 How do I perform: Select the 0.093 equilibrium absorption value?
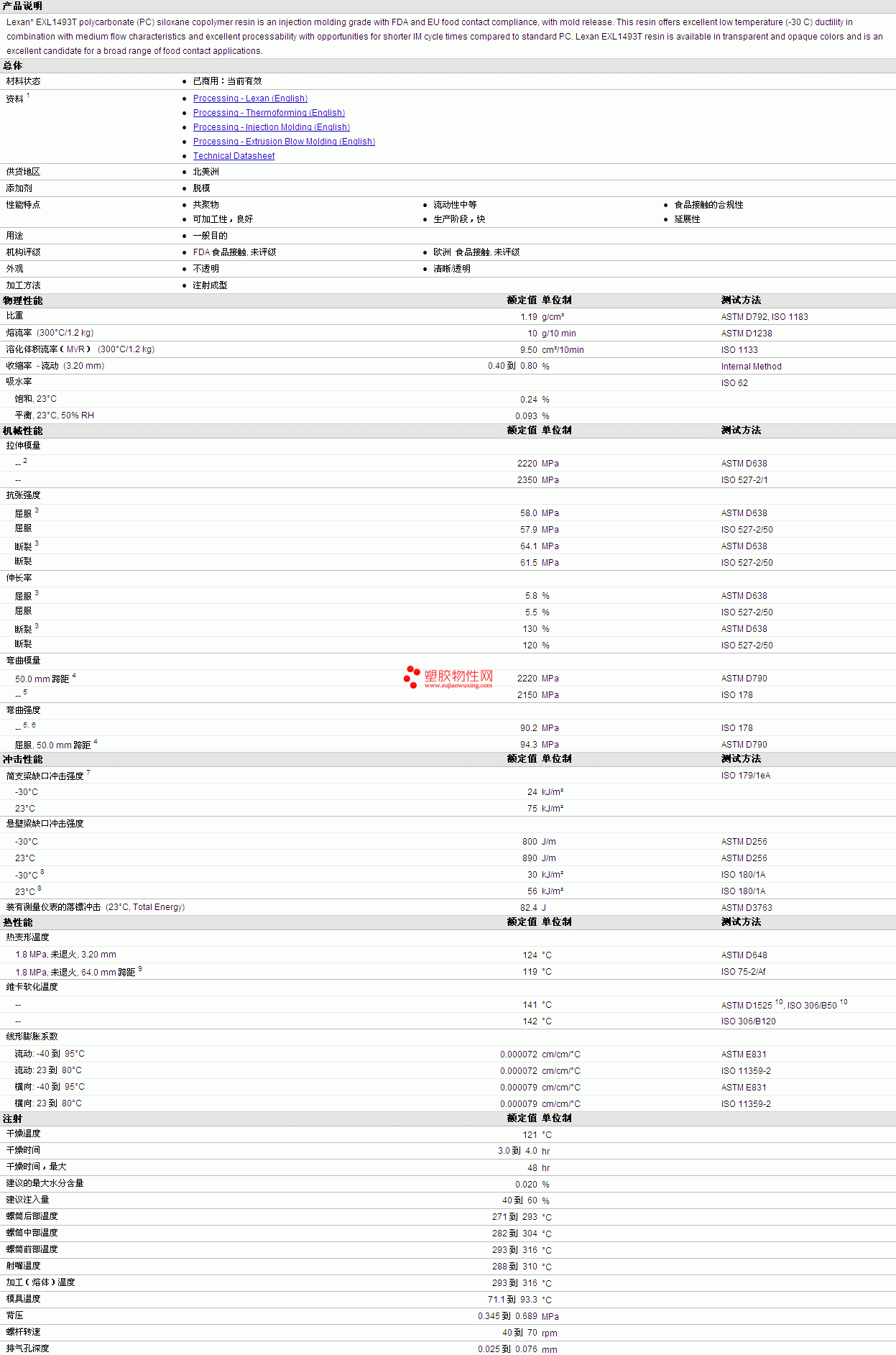(x=526, y=416)
